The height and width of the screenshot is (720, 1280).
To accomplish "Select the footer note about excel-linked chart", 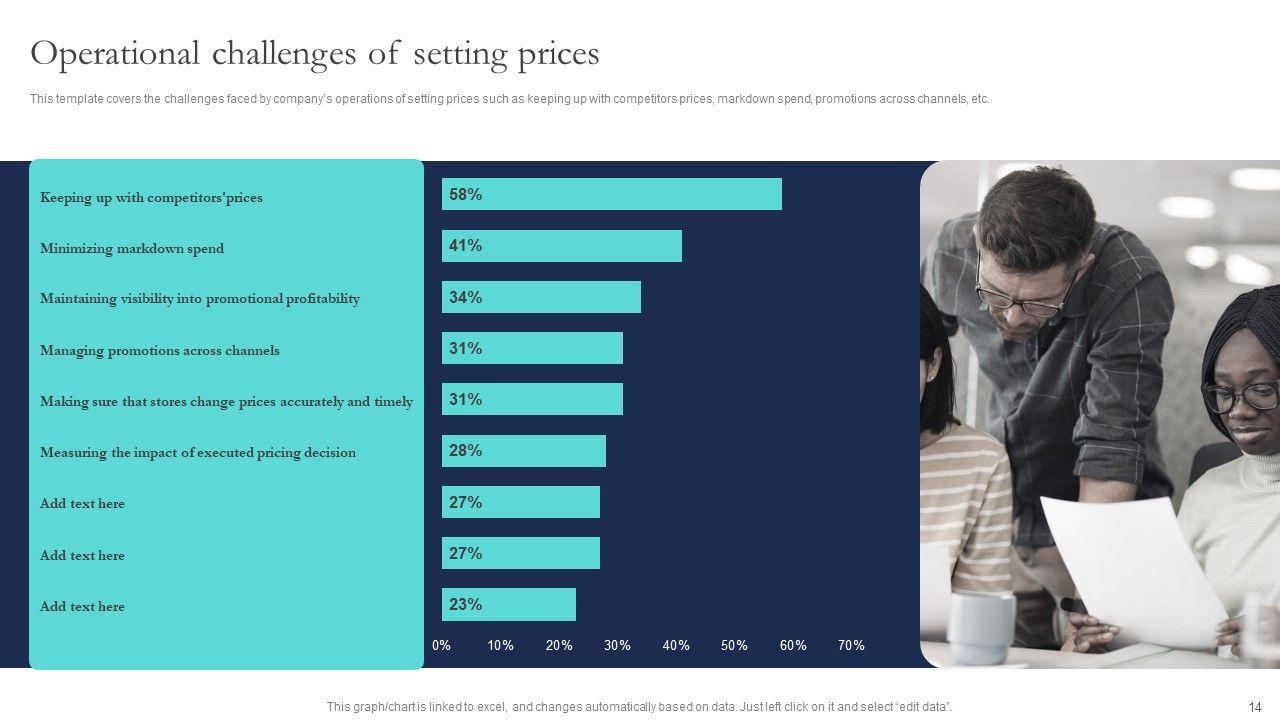I will 640,707.
